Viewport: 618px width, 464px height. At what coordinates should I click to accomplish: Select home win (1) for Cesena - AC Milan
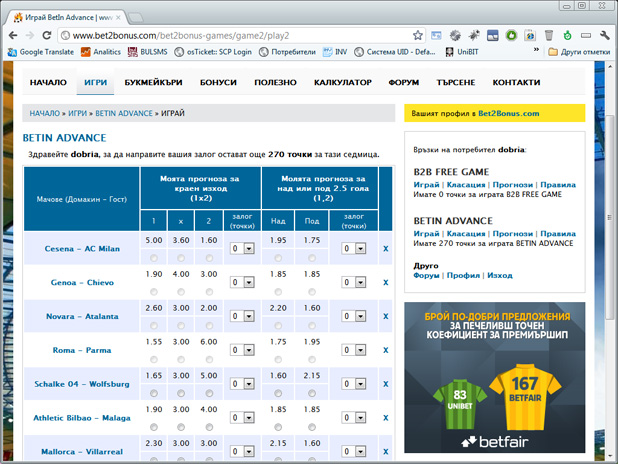pos(154,258)
